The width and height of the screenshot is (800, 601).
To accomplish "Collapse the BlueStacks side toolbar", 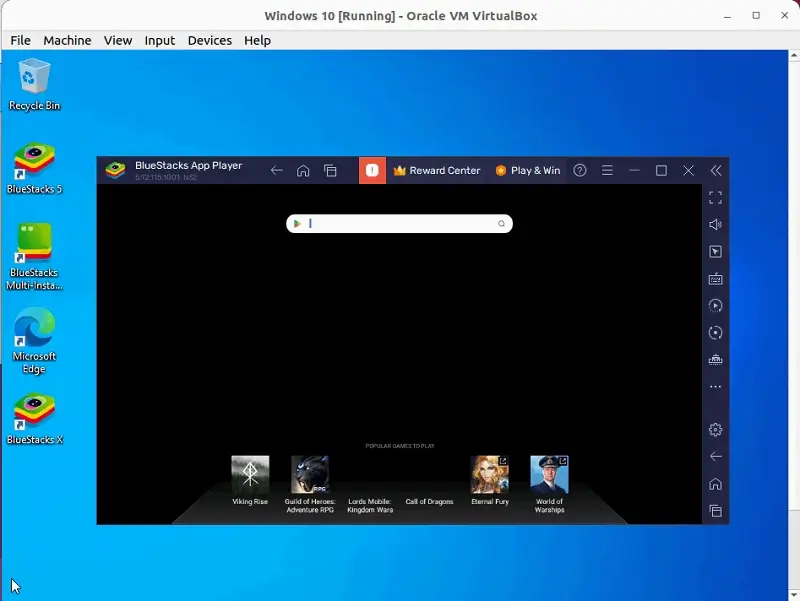I will (716, 170).
